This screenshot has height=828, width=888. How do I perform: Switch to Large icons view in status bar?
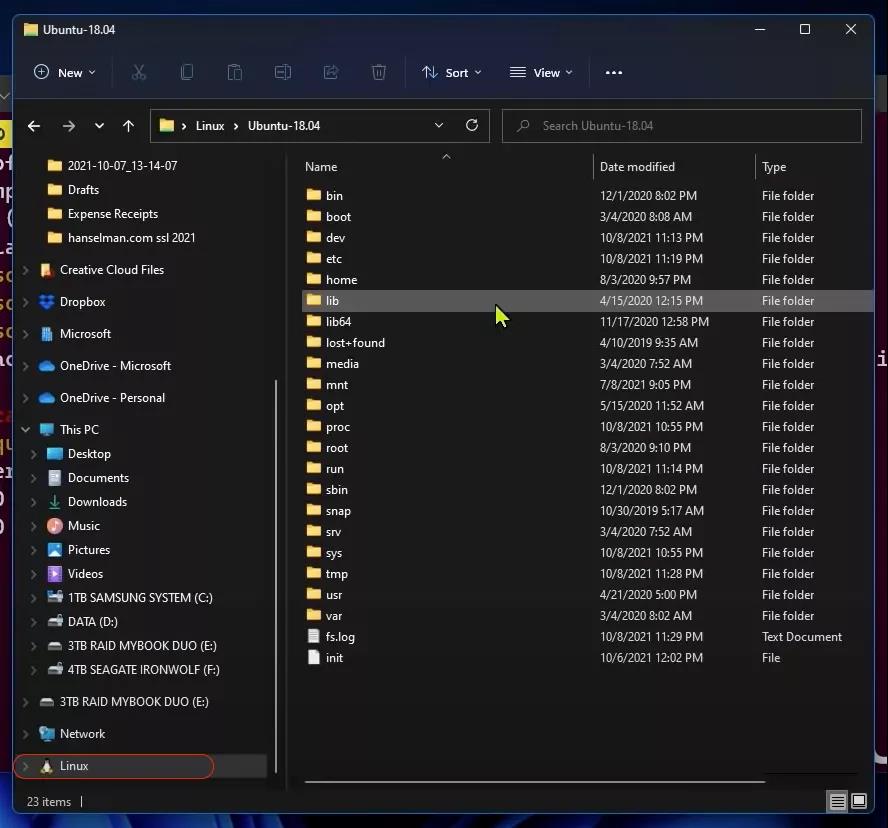point(859,801)
